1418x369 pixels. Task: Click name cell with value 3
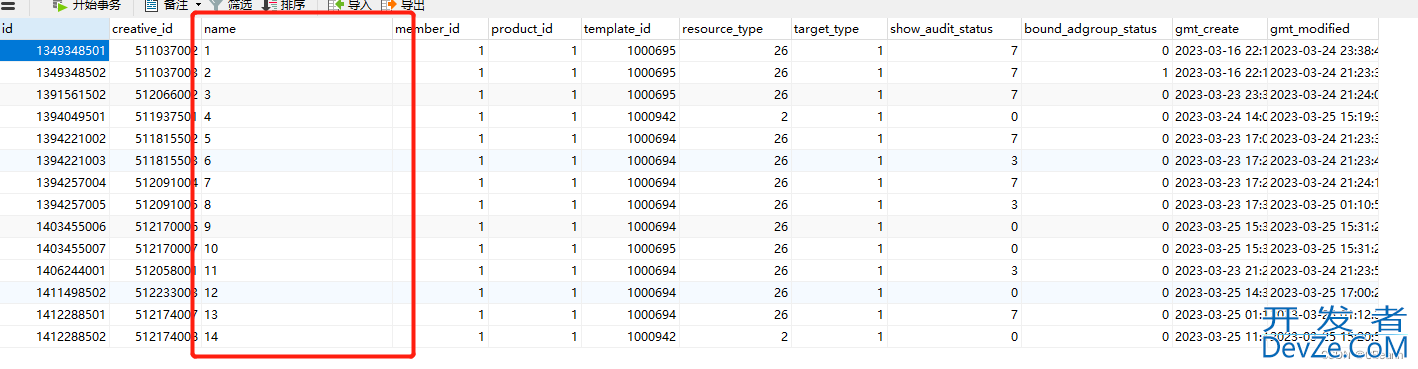click(296, 95)
